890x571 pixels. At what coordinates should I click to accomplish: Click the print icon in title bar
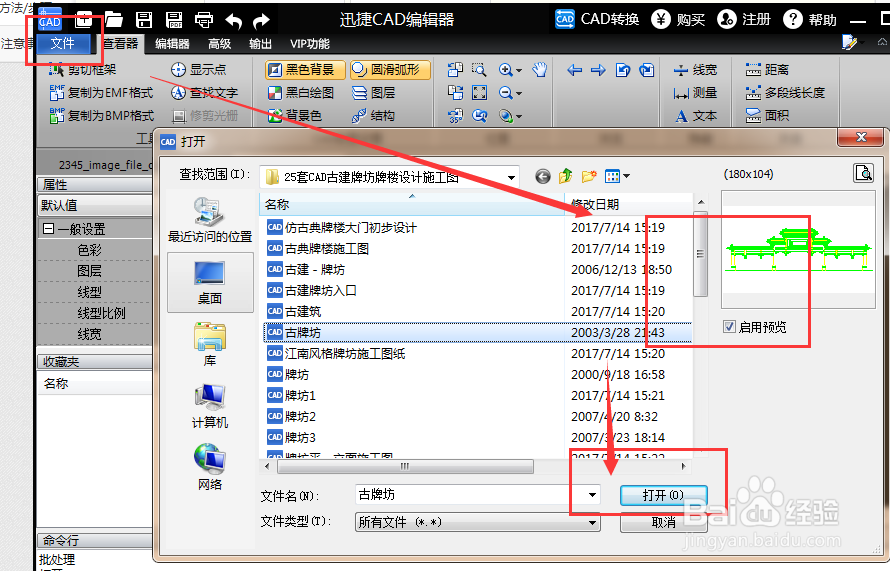[x=204, y=20]
